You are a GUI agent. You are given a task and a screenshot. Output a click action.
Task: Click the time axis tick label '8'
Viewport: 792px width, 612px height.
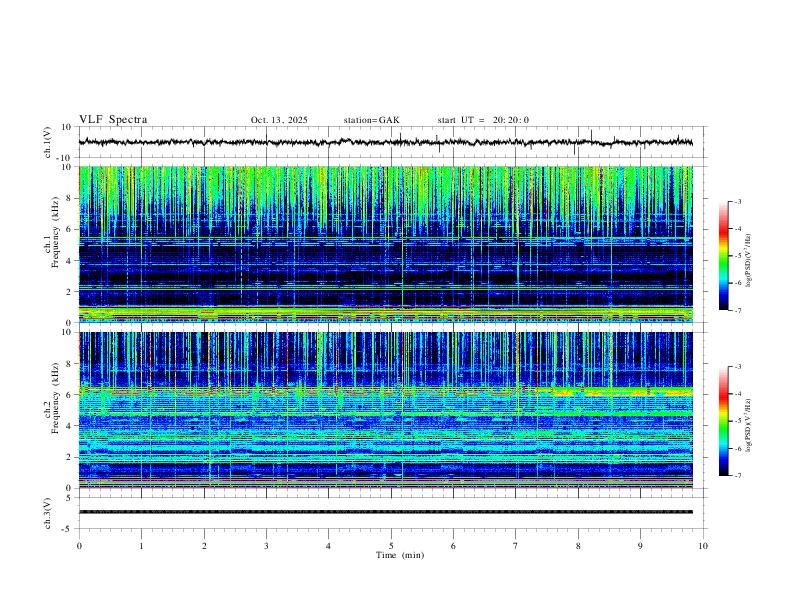pyautogui.click(x=578, y=546)
